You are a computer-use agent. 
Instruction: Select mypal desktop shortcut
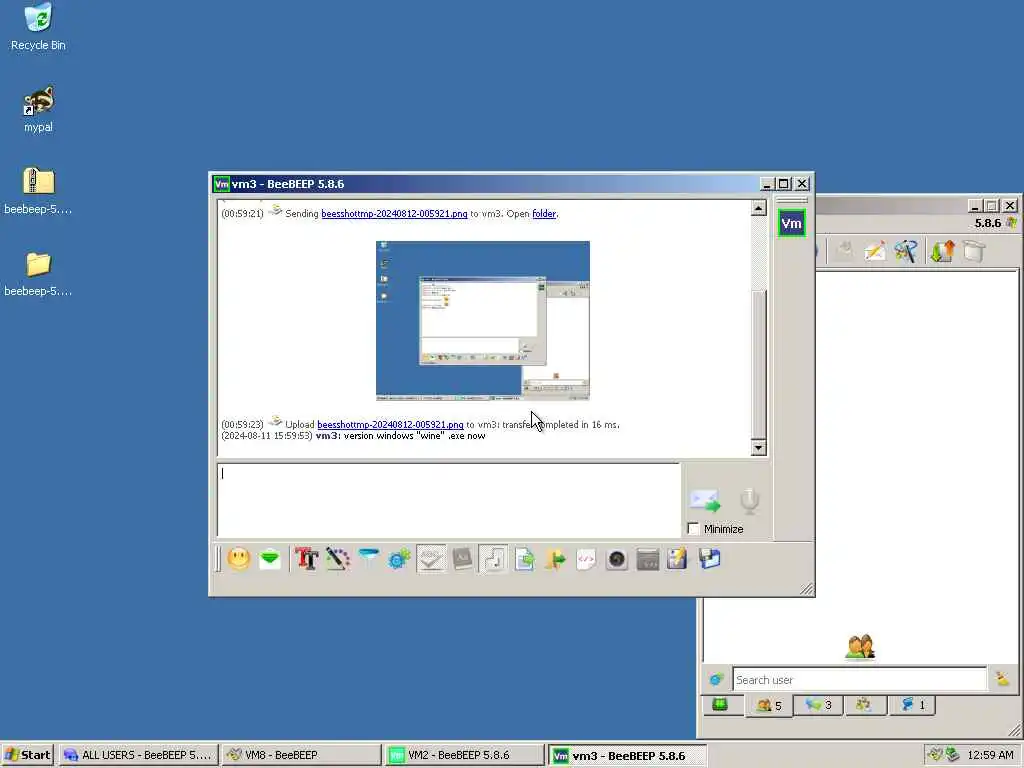(39, 110)
